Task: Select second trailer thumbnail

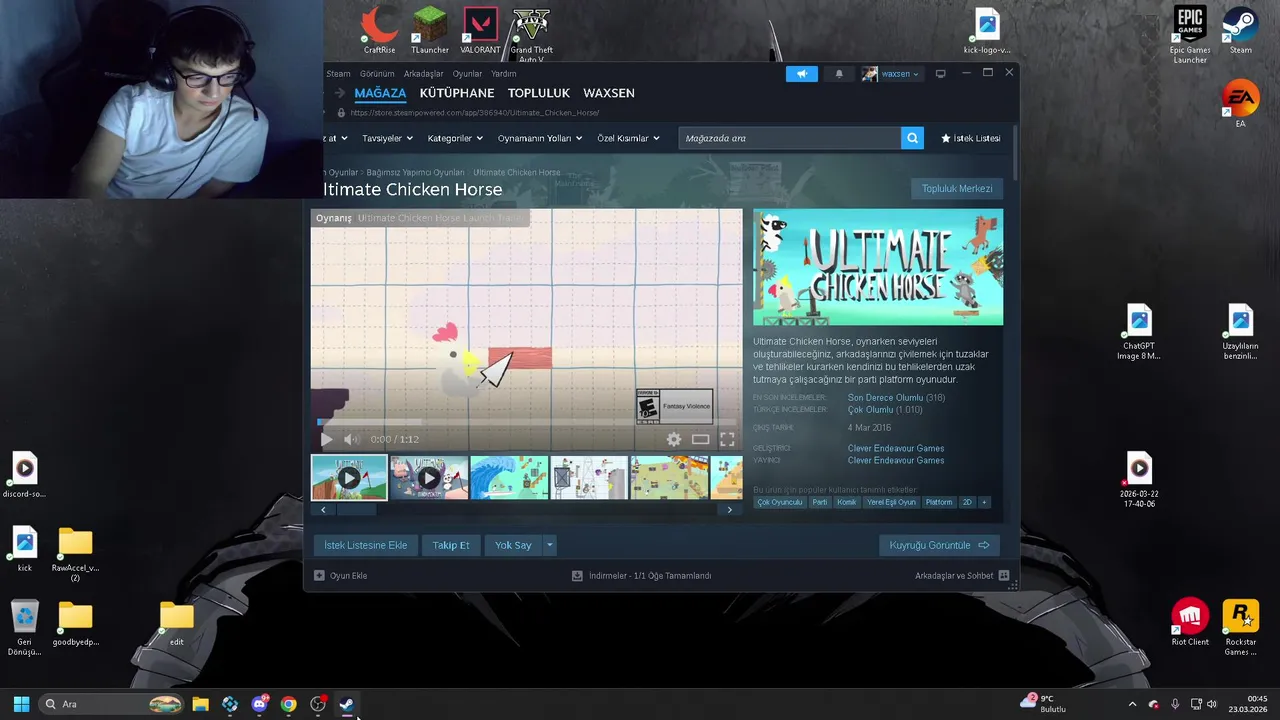Action: (429, 478)
